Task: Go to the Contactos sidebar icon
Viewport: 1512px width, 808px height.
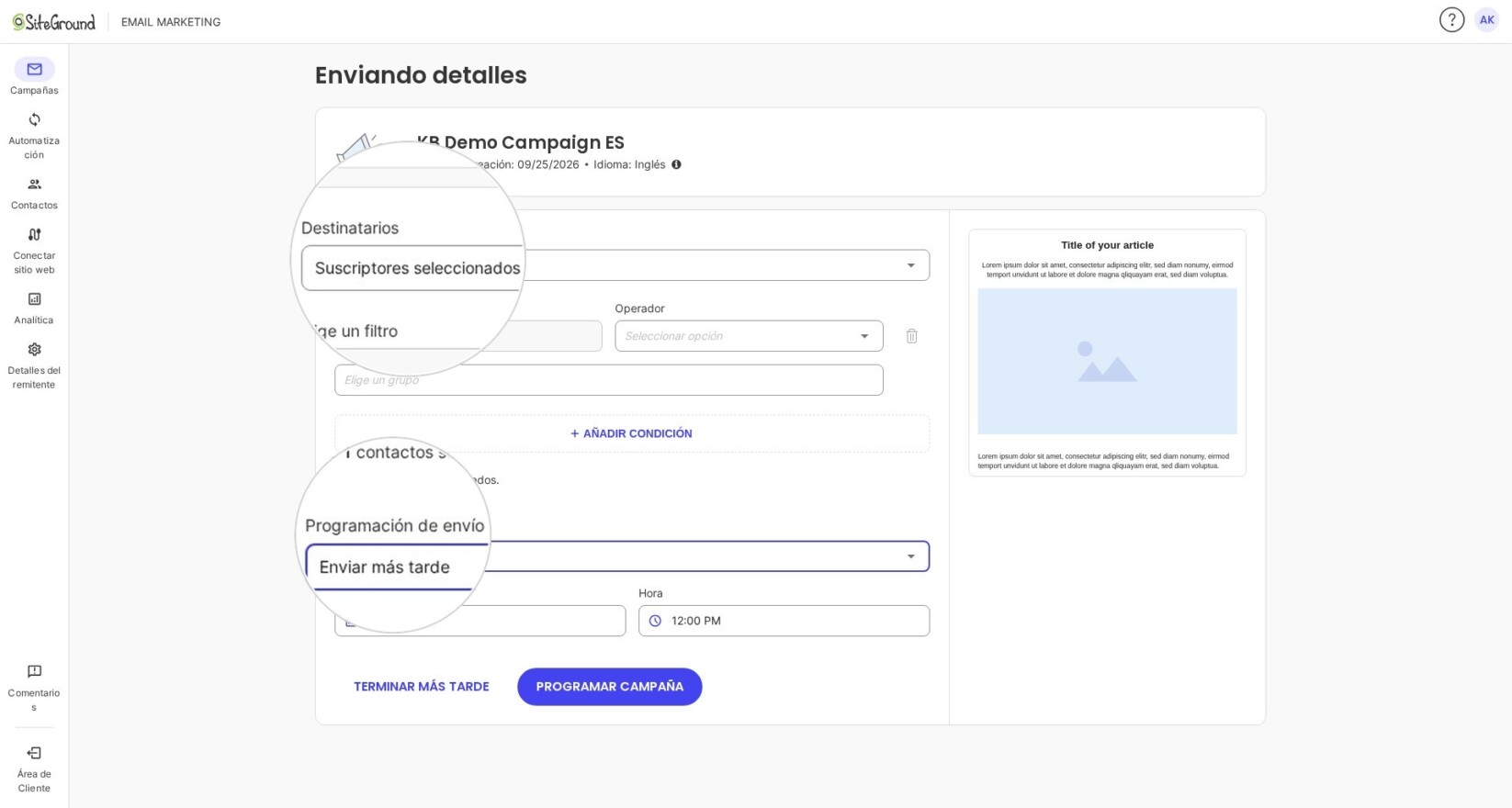Action: point(34,185)
